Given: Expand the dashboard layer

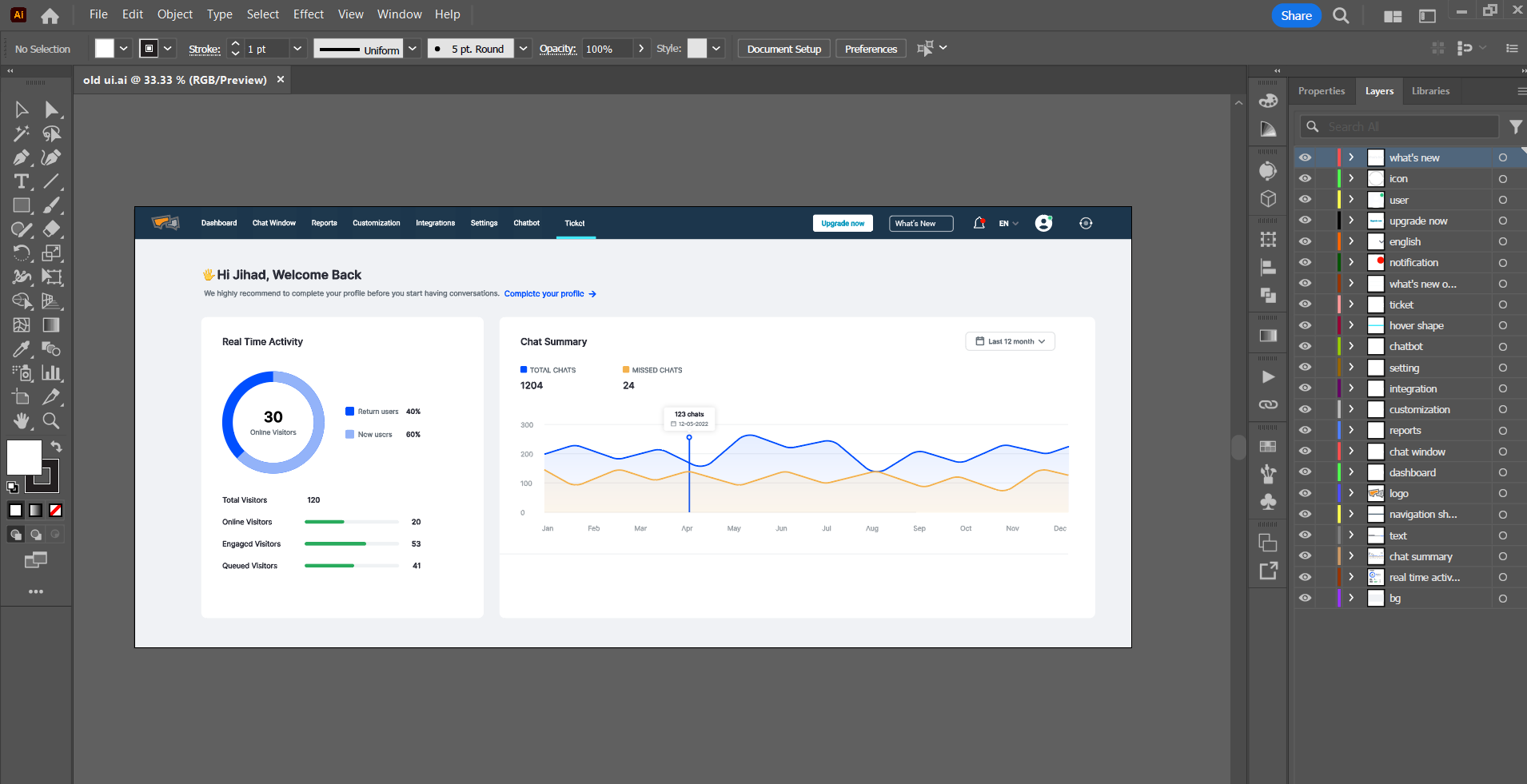Looking at the screenshot, I should tap(1351, 472).
